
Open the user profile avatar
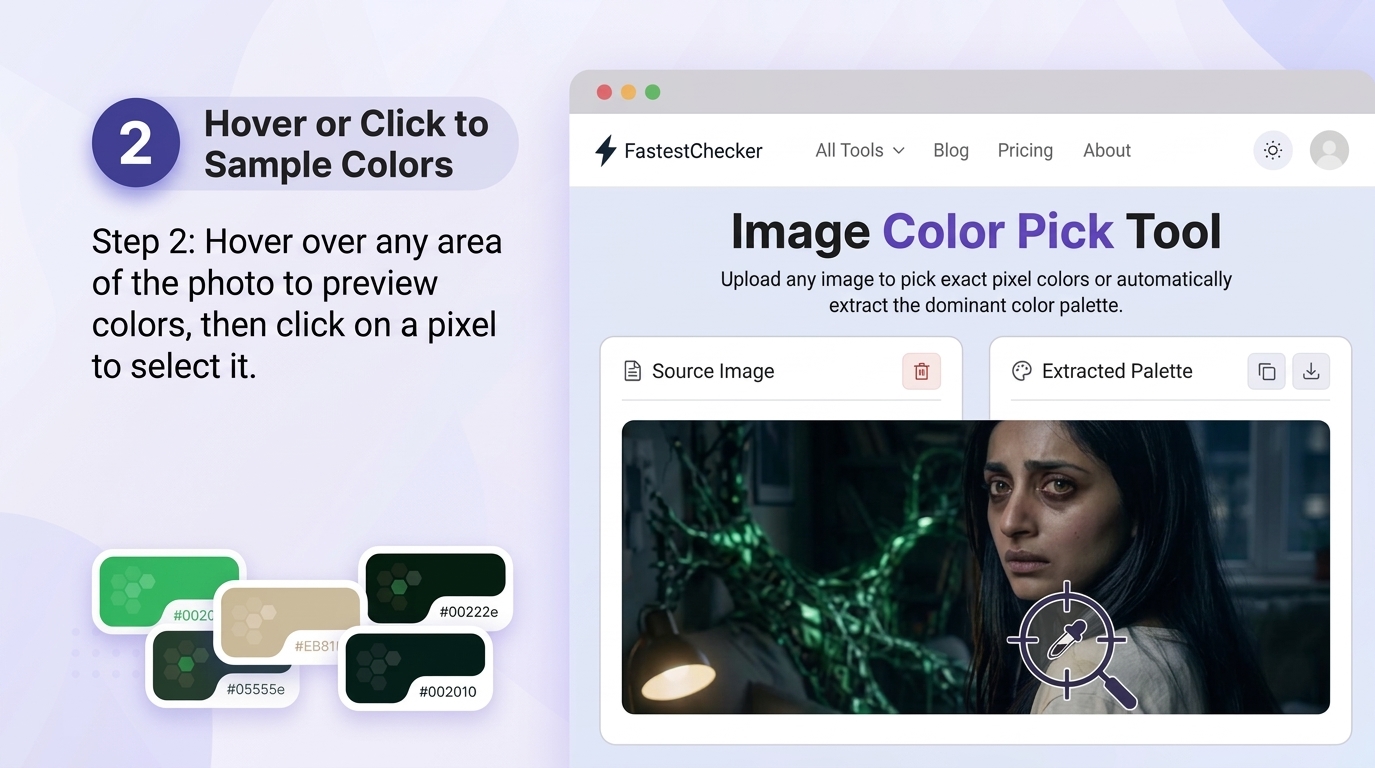1329,150
